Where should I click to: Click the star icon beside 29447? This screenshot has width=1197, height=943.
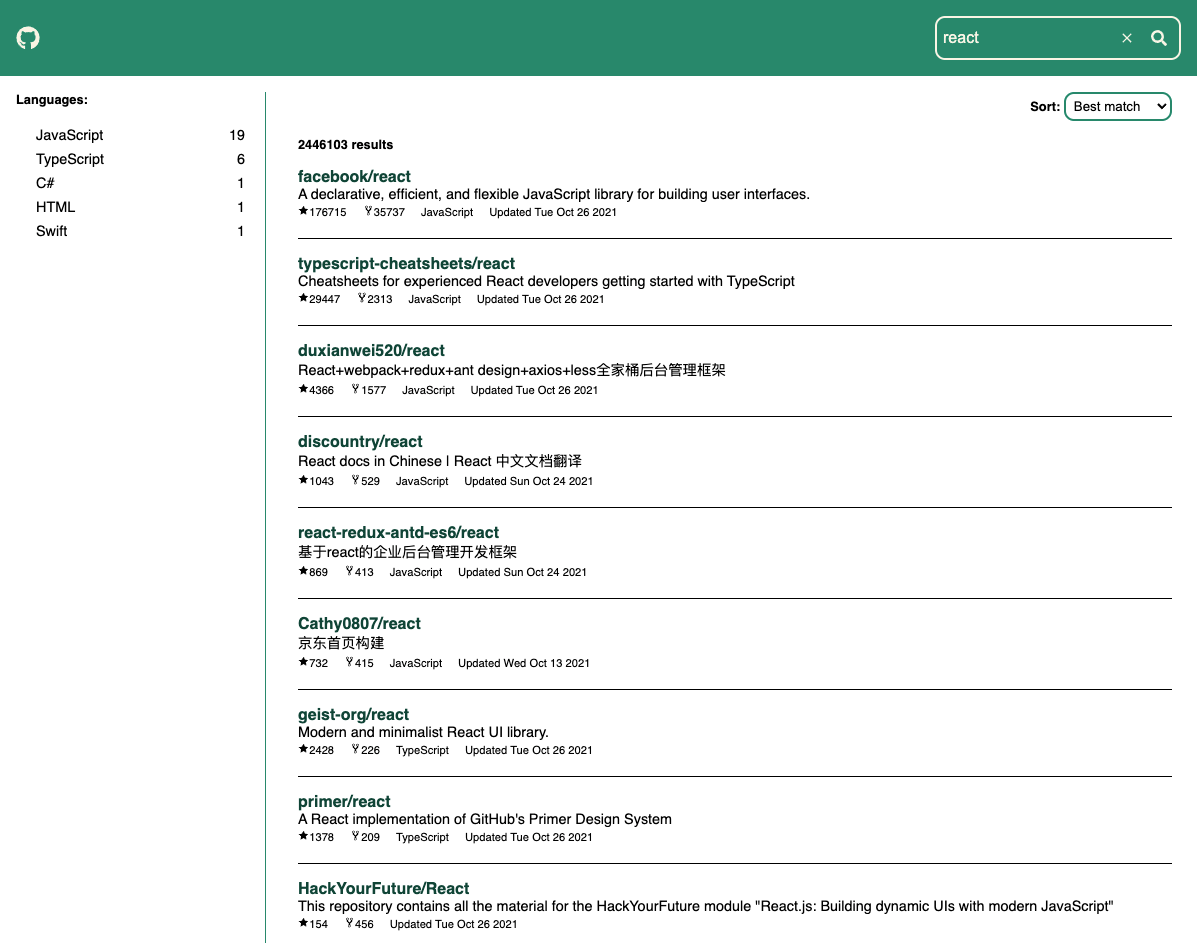pos(303,298)
